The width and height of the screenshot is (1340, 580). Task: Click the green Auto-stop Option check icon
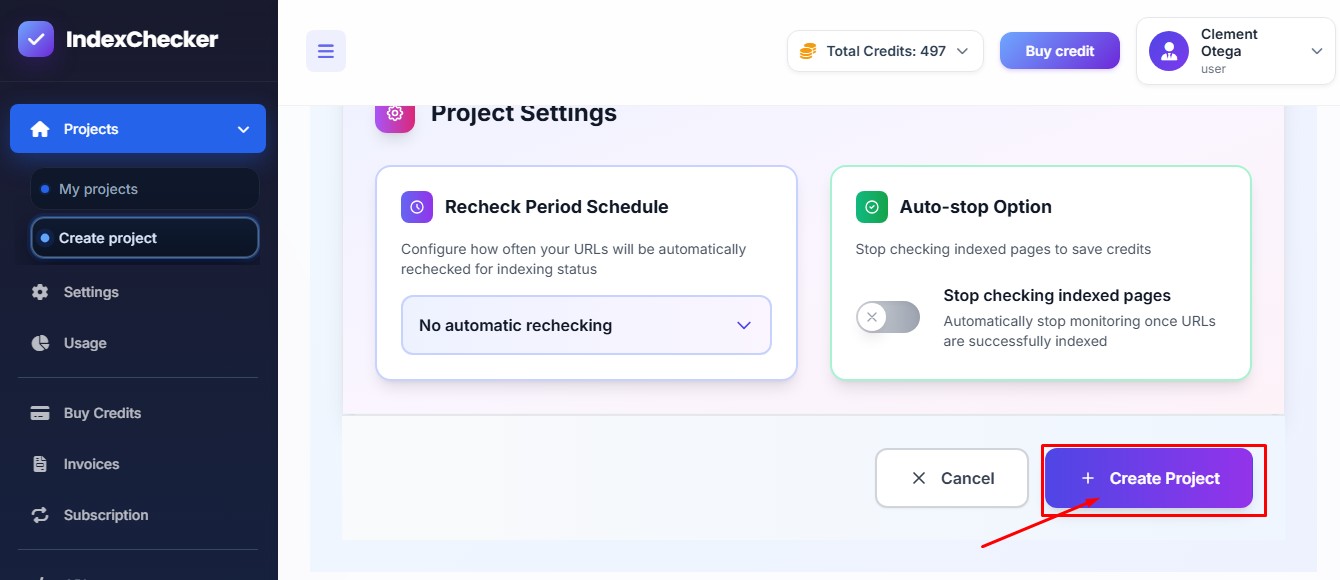point(872,207)
